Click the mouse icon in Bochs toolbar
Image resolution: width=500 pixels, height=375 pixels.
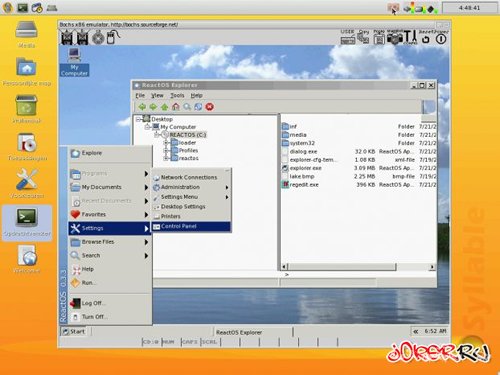[x=113, y=37]
